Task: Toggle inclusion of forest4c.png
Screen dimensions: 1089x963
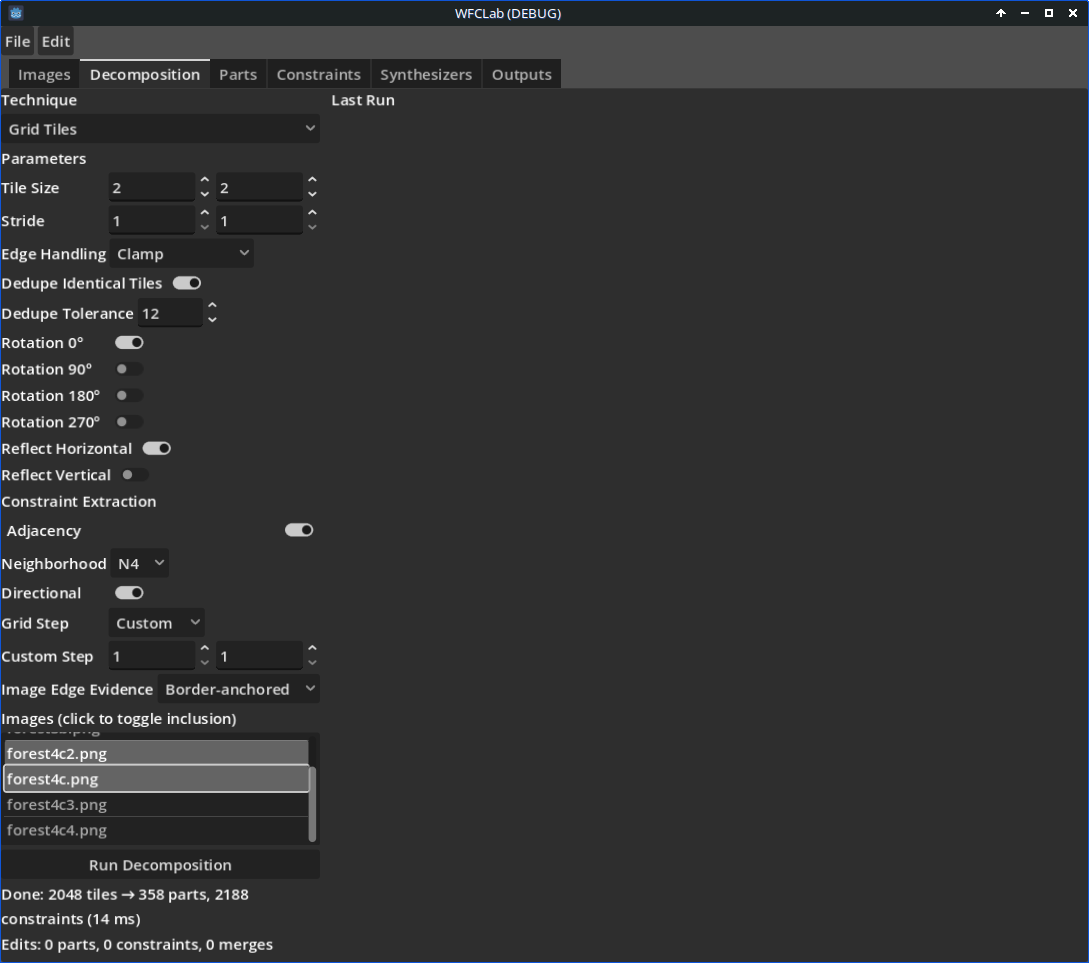Action: click(156, 779)
